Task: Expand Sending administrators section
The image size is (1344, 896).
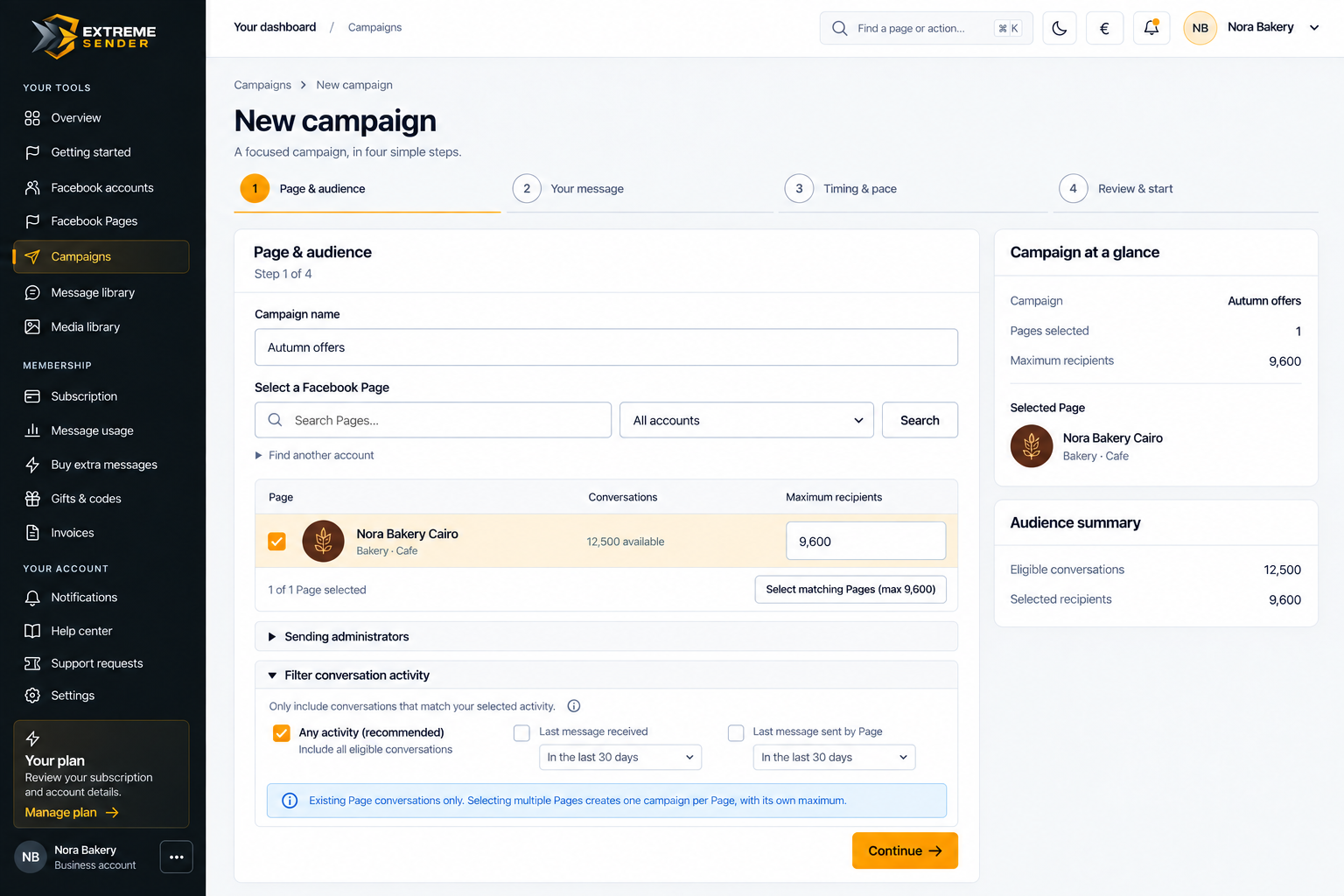Action: tap(605, 636)
